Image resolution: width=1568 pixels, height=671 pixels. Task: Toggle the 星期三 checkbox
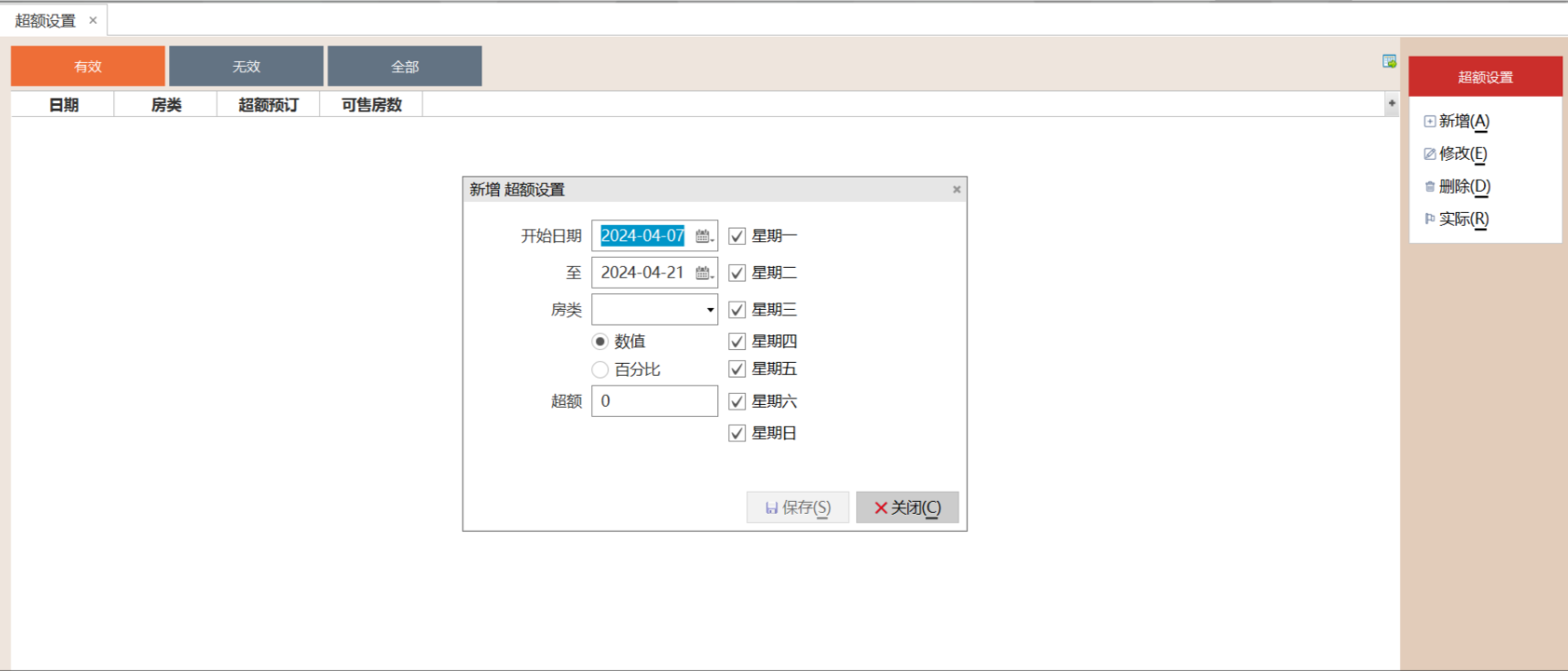[737, 310]
